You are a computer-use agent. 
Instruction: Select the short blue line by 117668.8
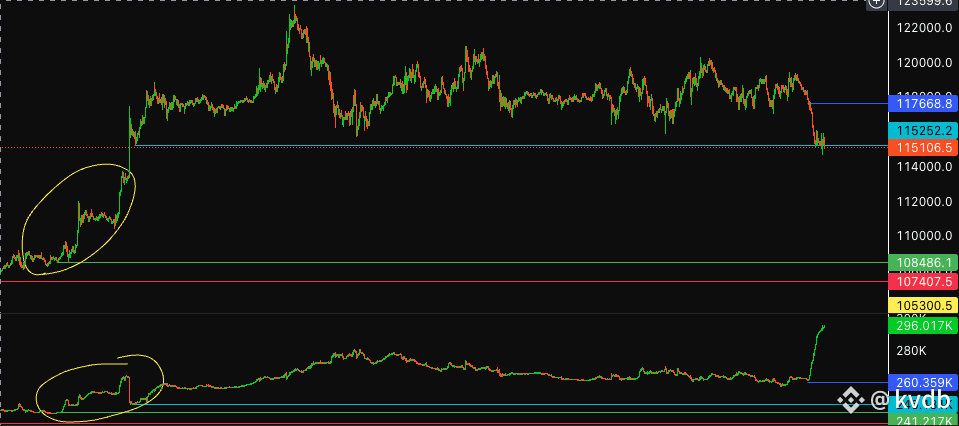[x=849, y=103]
